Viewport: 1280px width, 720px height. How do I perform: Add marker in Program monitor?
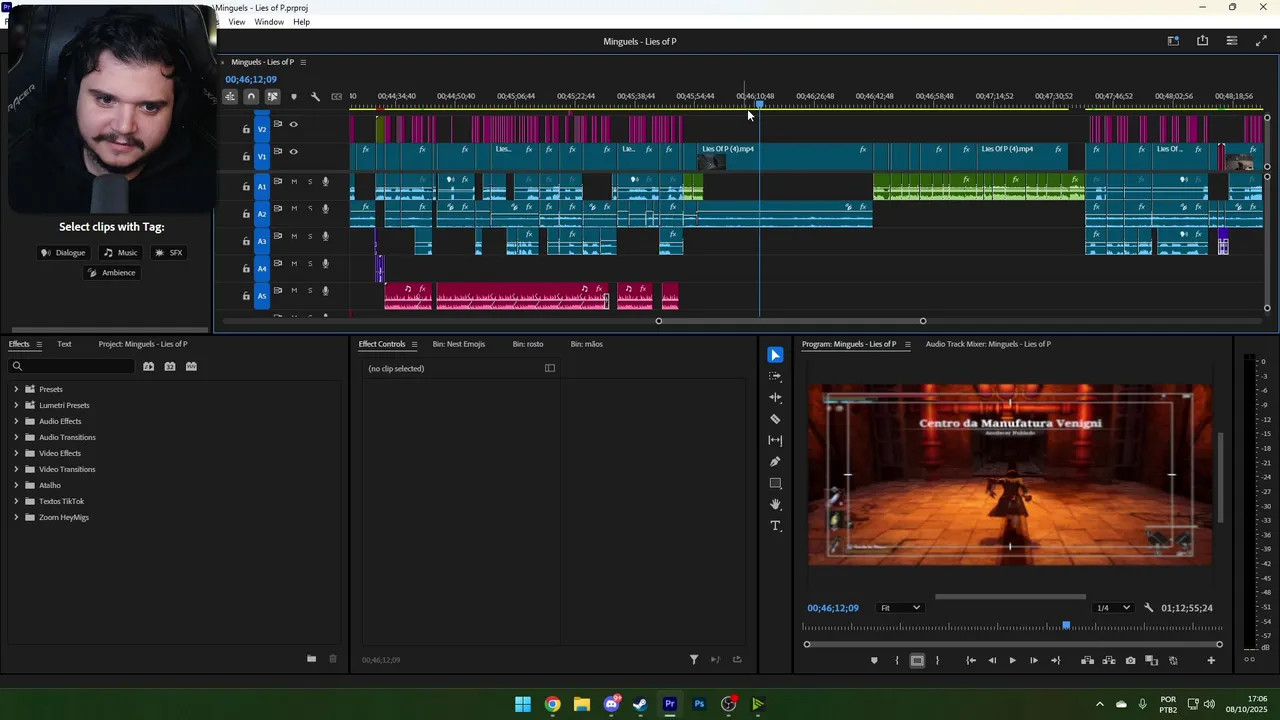point(874,661)
